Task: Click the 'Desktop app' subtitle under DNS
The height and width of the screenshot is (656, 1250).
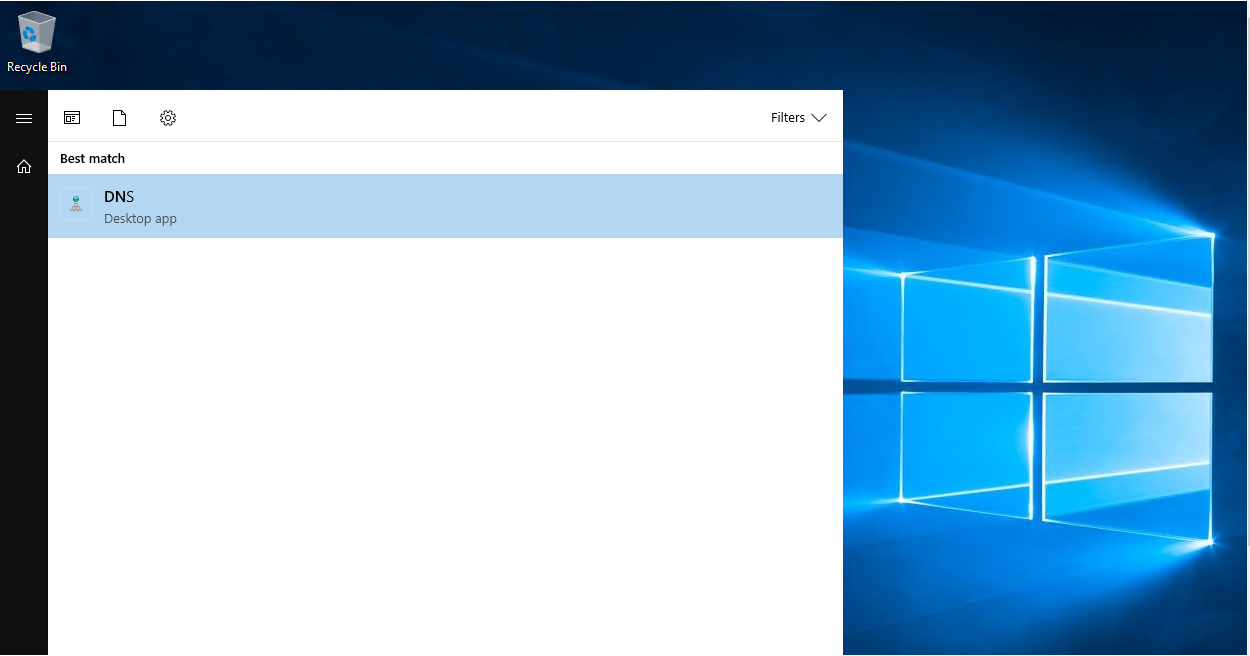Action: [140, 219]
